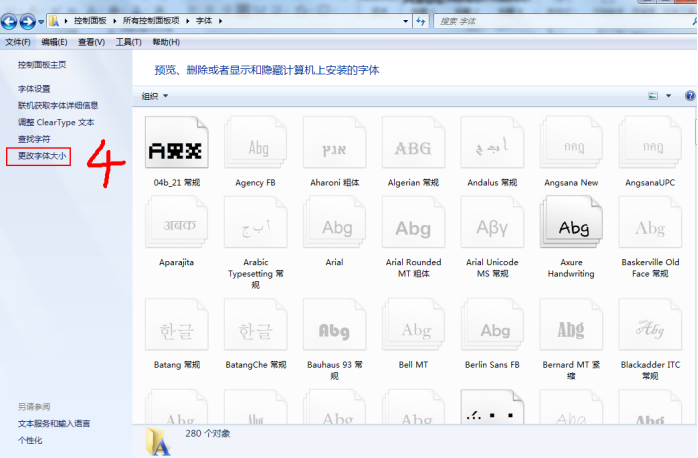698x458 pixels.
Task: Select the Arial font family icon
Action: [x=334, y=222]
